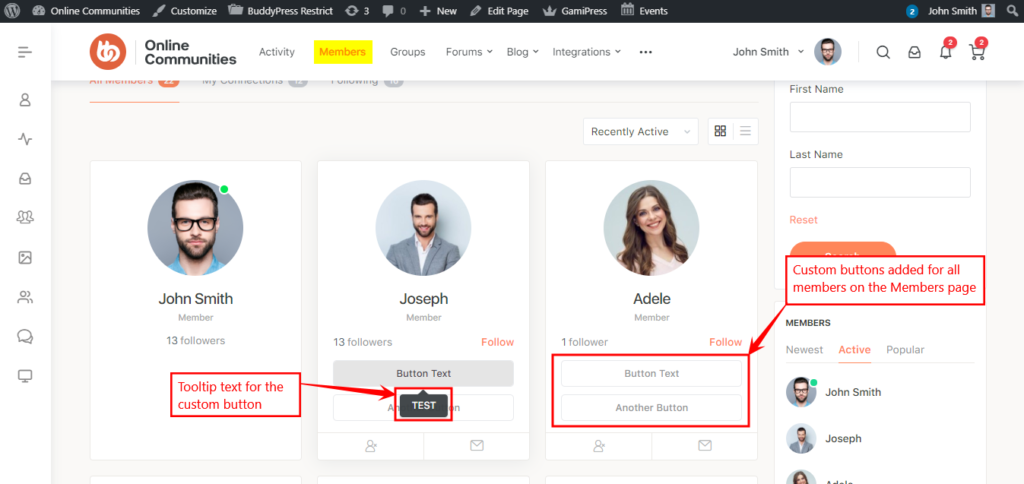This screenshot has height=484, width=1024.
Task: Expand the Integrations menu
Action: pos(586,52)
